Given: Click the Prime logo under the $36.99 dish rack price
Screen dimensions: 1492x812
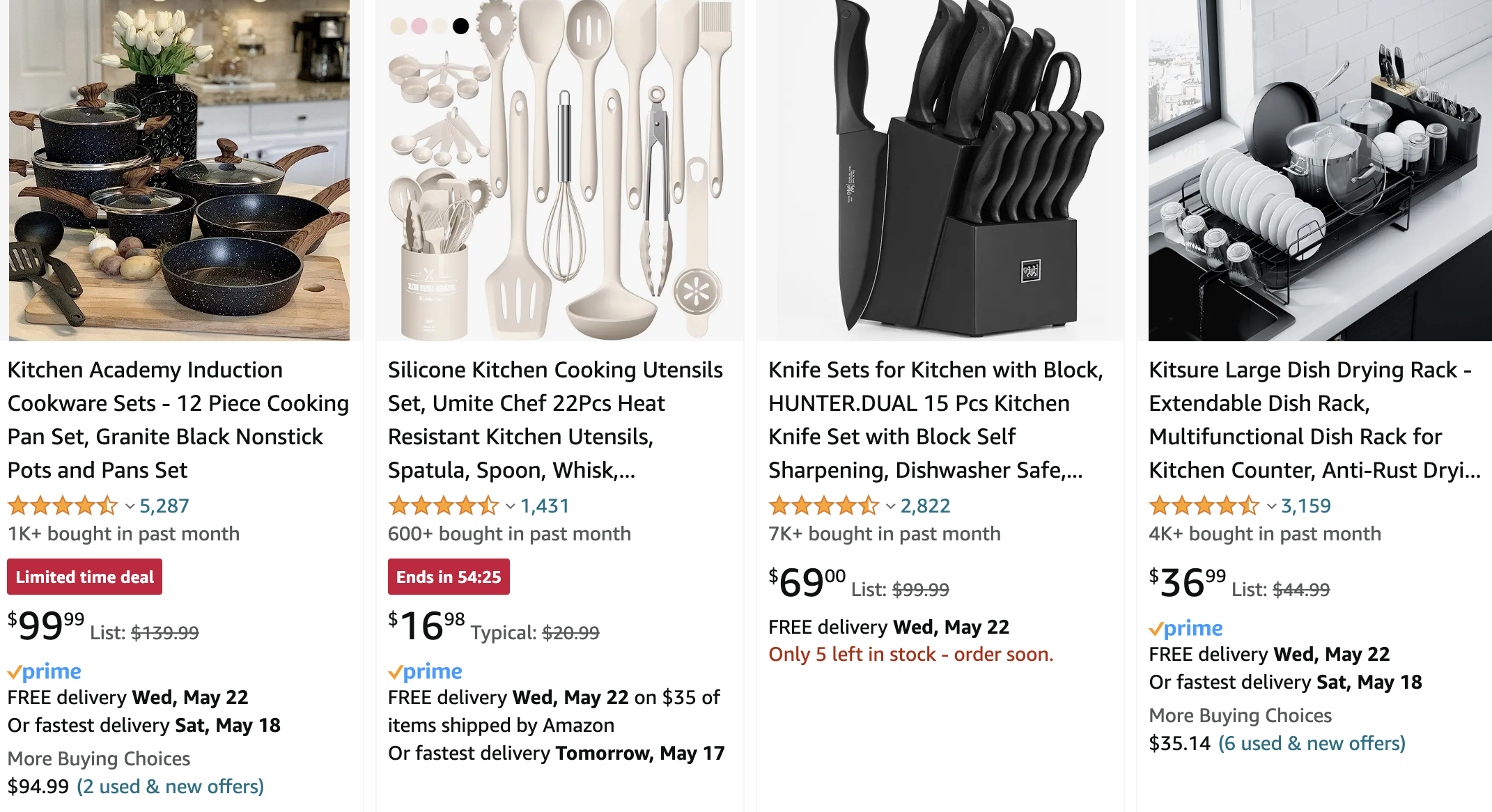Looking at the screenshot, I should click(x=1186, y=628).
